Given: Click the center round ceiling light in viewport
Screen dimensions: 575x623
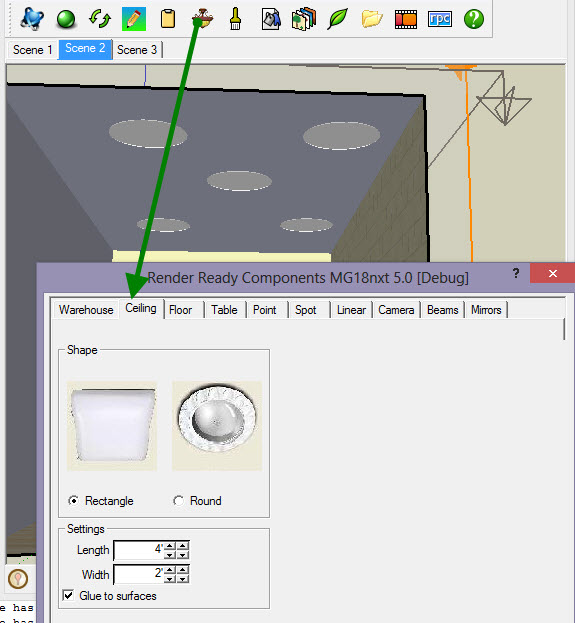Looking at the screenshot, I should click(239, 181).
